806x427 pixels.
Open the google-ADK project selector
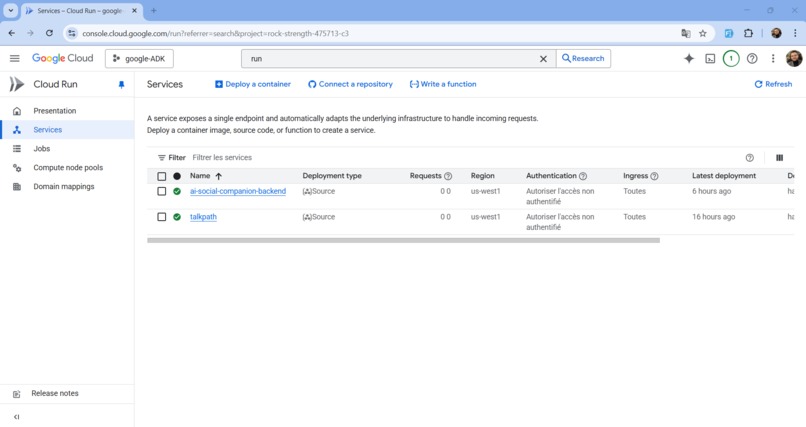click(x=139, y=59)
